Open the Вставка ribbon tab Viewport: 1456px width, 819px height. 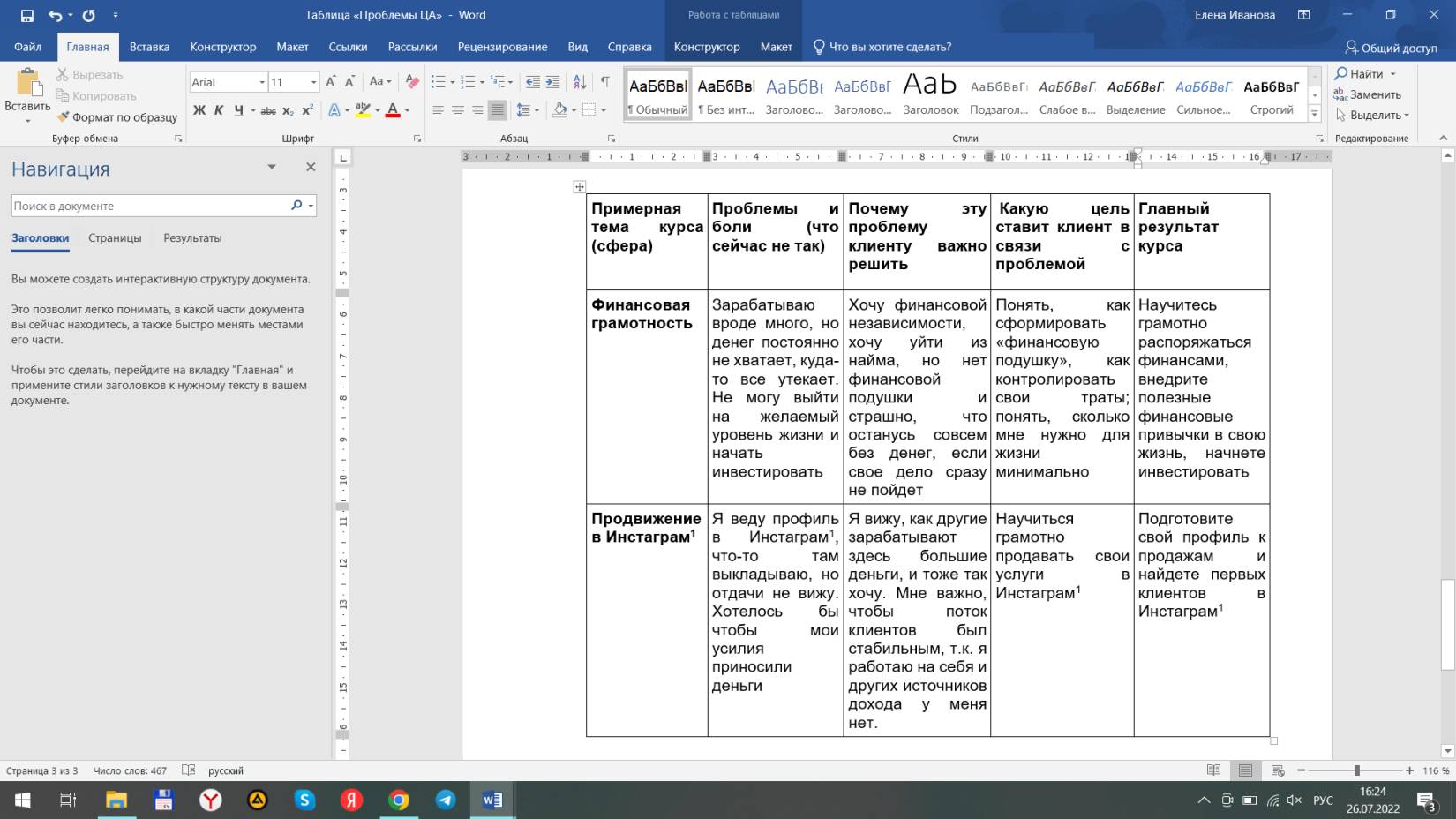(149, 47)
